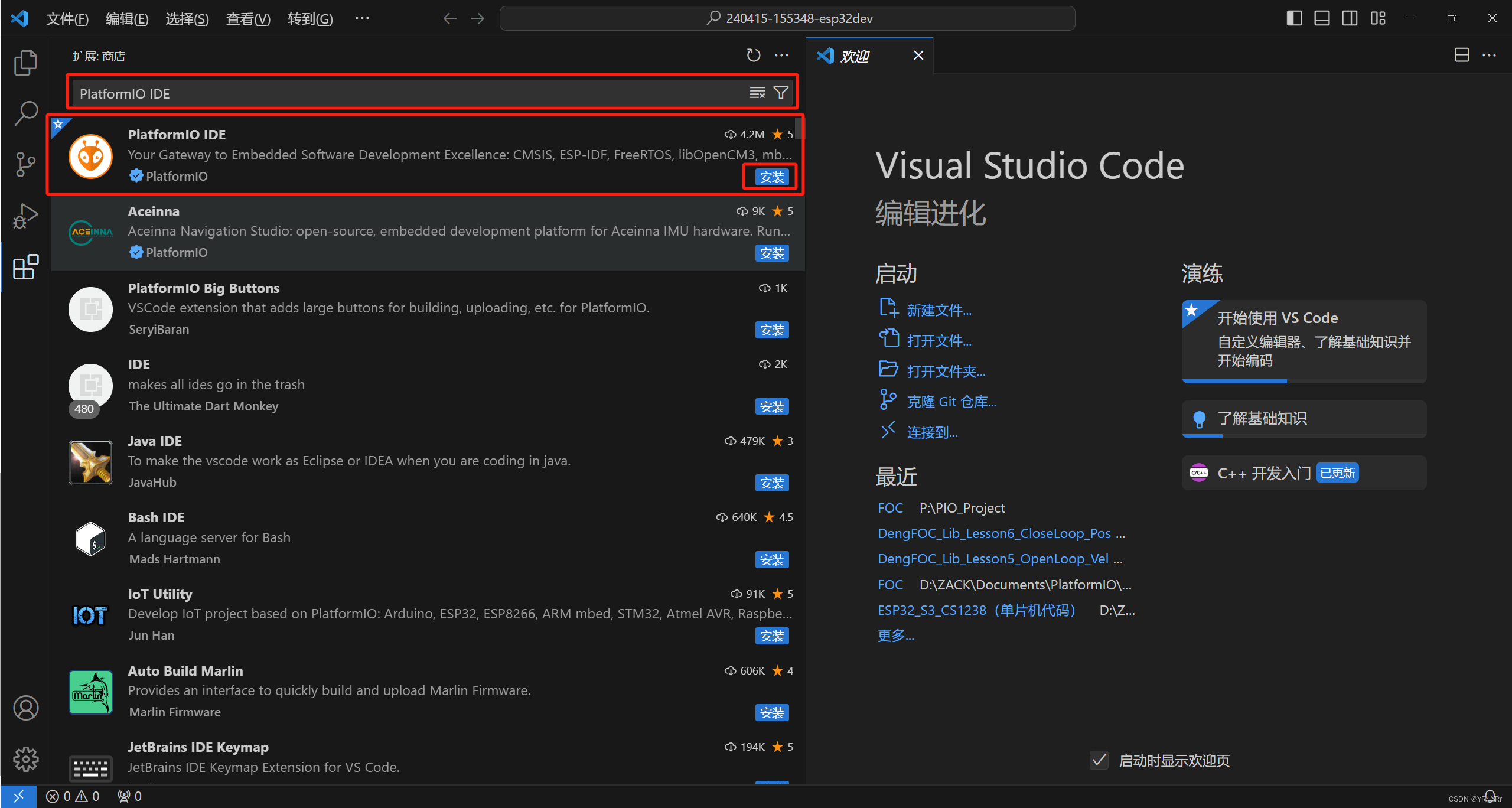Toggle primary side bar layout button
Image resolution: width=1512 pixels, height=808 pixels.
coord(1294,18)
